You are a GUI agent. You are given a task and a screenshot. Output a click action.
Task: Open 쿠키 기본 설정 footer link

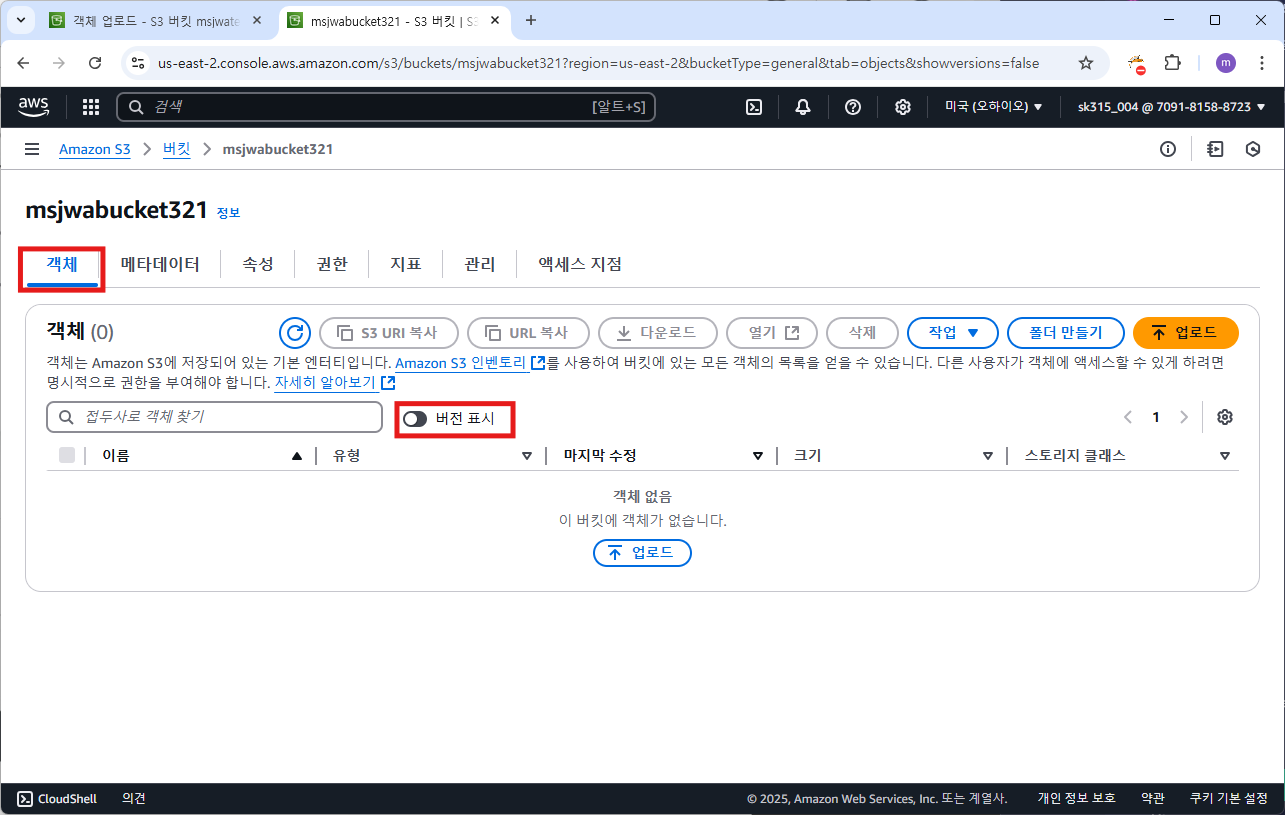(1229, 799)
